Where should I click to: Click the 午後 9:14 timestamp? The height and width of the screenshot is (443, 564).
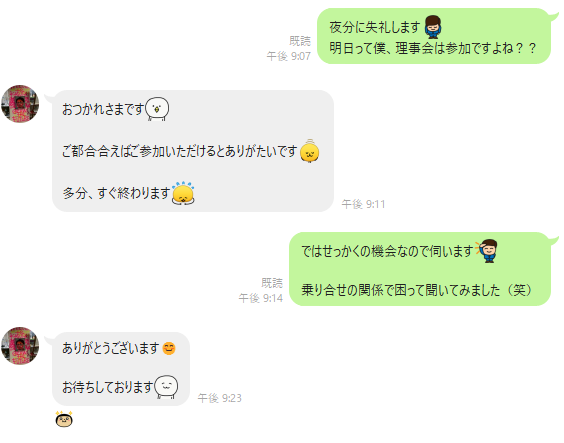pyautogui.click(x=261, y=298)
